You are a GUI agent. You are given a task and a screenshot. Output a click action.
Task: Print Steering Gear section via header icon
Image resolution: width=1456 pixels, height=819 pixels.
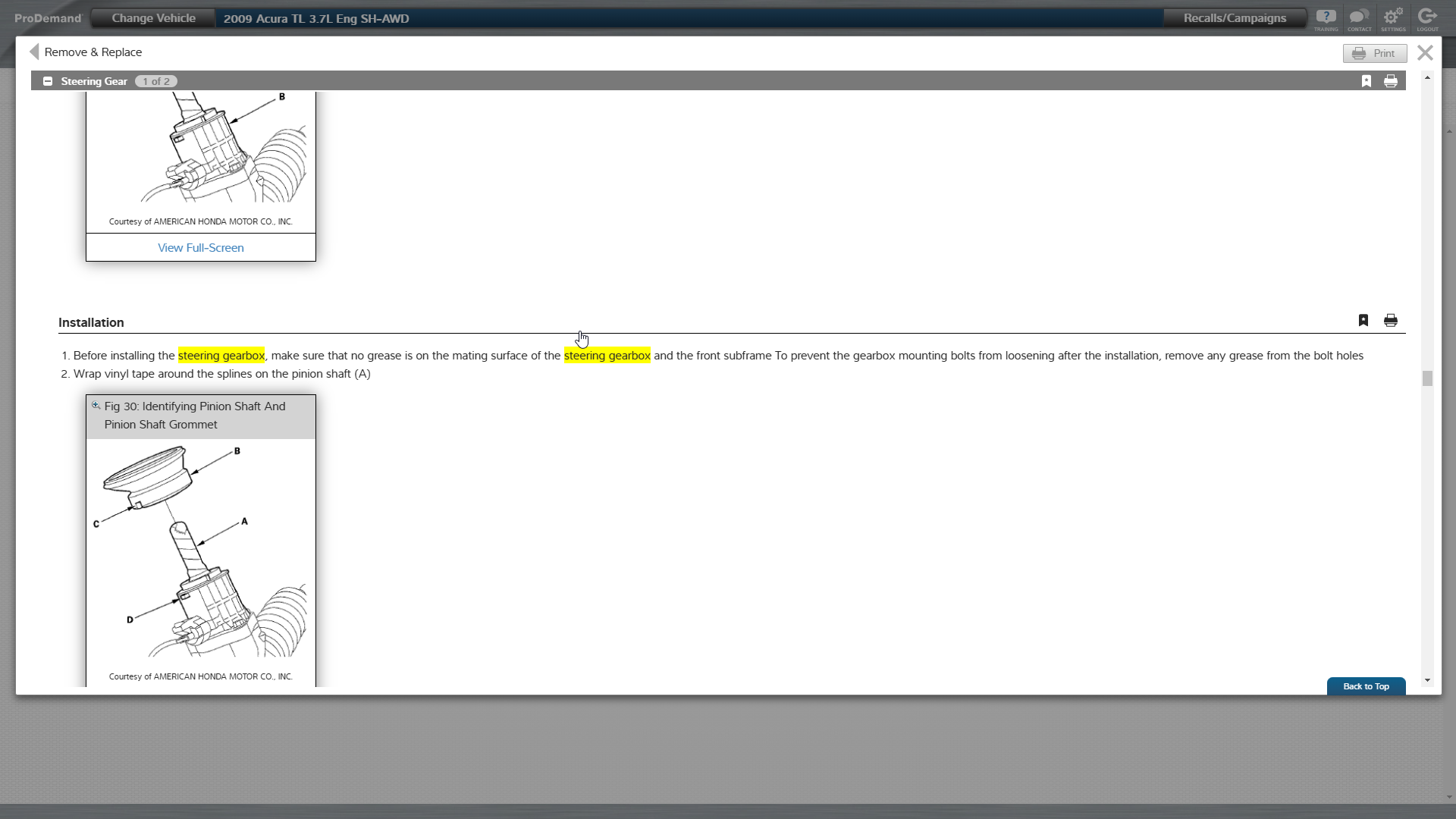[x=1391, y=81]
